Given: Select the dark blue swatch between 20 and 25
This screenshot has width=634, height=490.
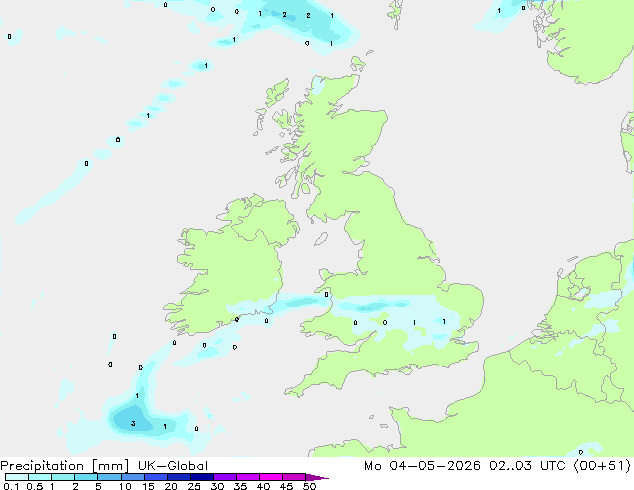Looking at the screenshot, I should [179, 477].
